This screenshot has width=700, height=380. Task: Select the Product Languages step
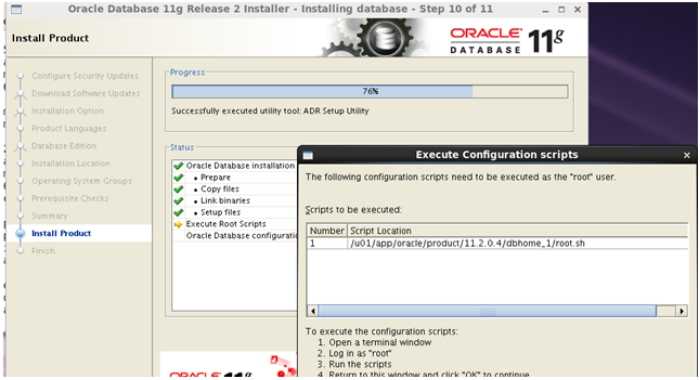(69, 129)
